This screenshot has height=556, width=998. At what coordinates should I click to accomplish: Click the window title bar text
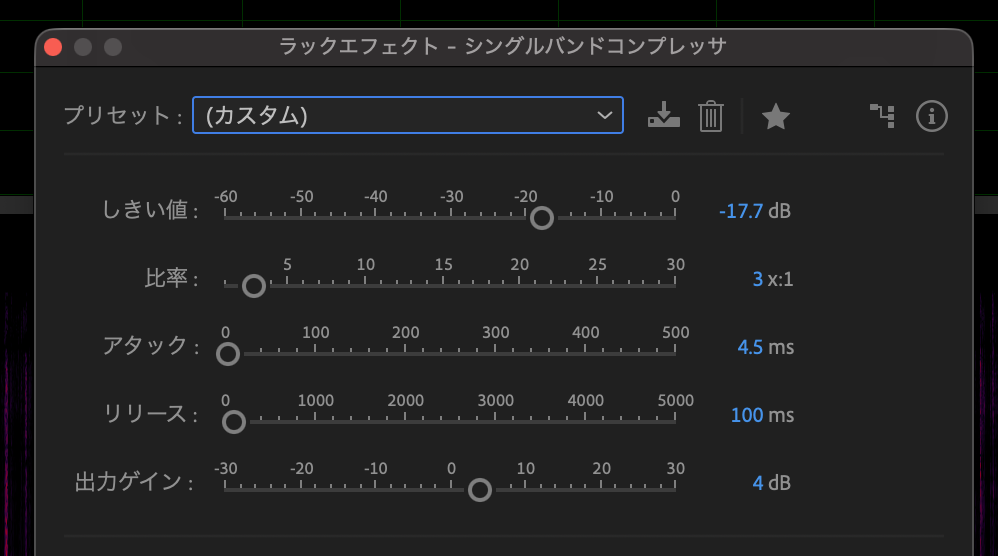pos(503,46)
